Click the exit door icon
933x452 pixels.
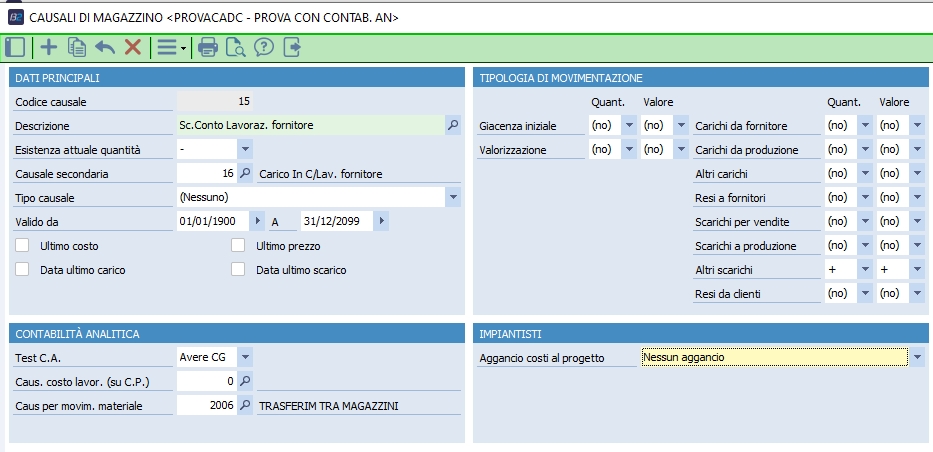coord(292,46)
